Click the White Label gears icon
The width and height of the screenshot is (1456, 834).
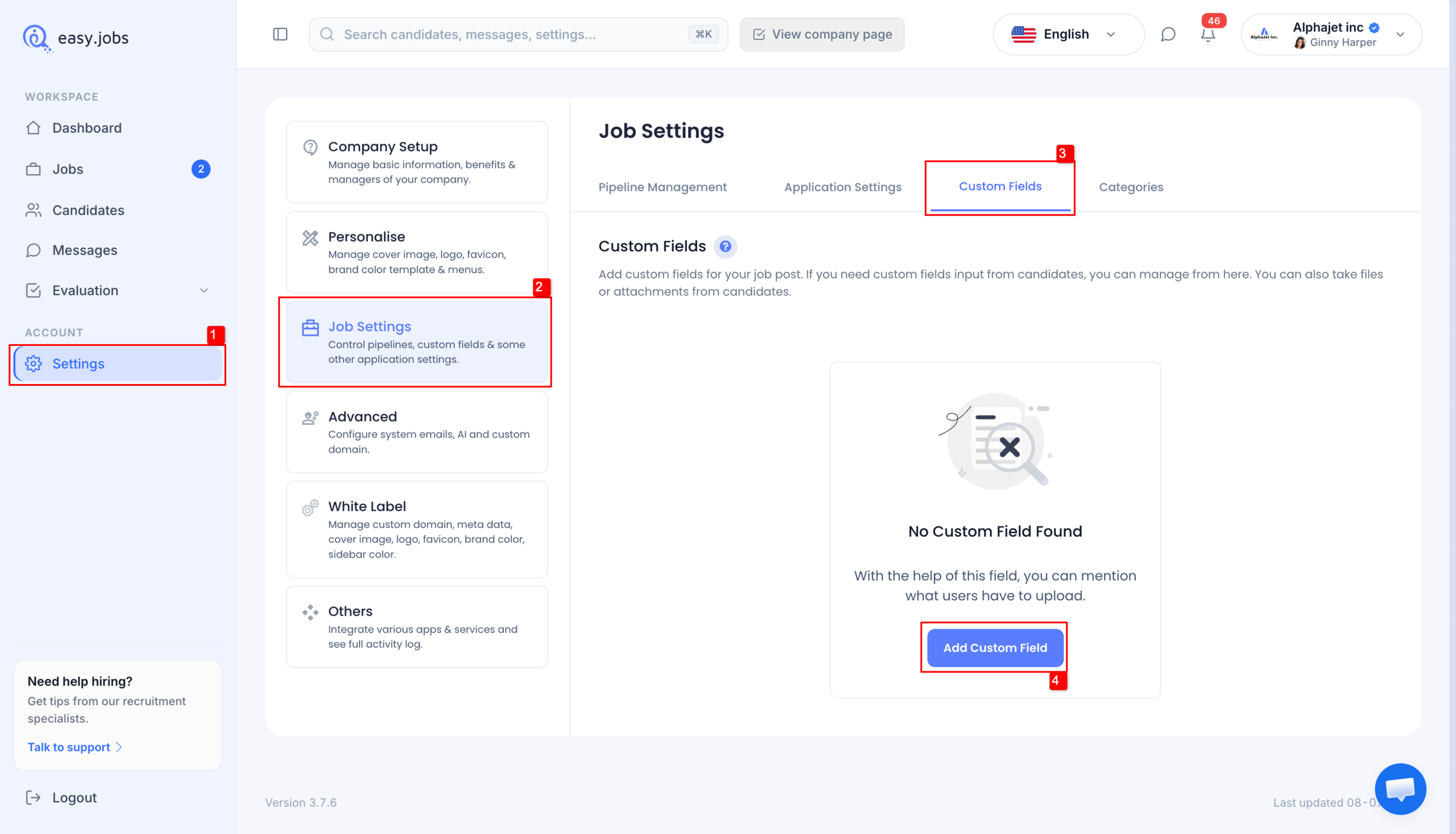[311, 507]
